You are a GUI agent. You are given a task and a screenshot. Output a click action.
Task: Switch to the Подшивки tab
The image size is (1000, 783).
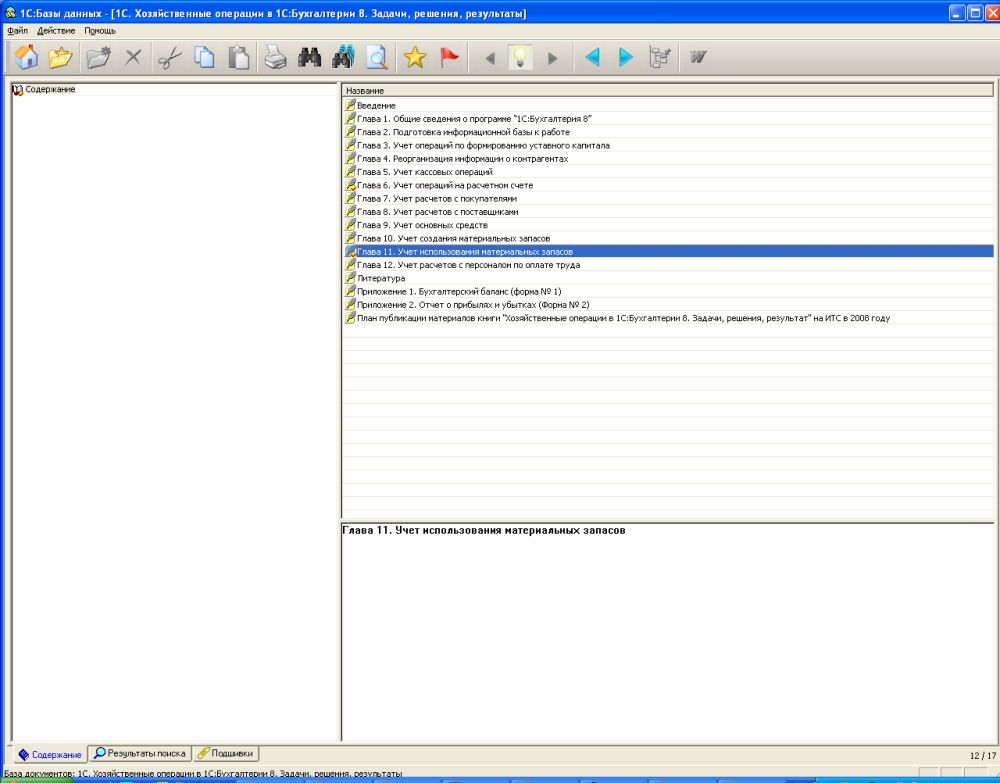225,753
